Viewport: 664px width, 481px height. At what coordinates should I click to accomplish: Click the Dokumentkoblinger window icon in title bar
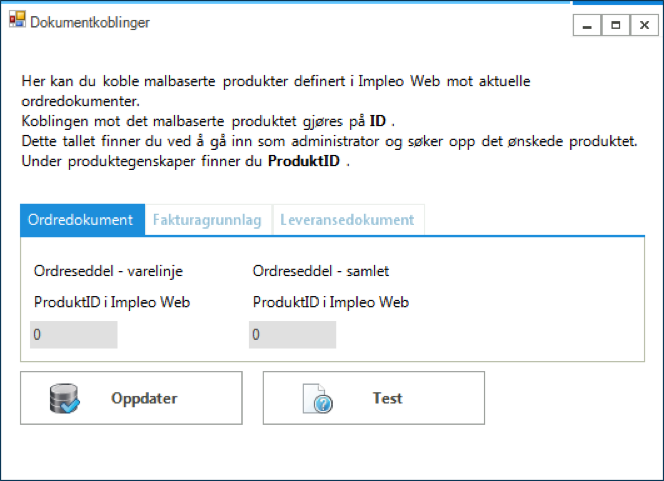(18, 20)
